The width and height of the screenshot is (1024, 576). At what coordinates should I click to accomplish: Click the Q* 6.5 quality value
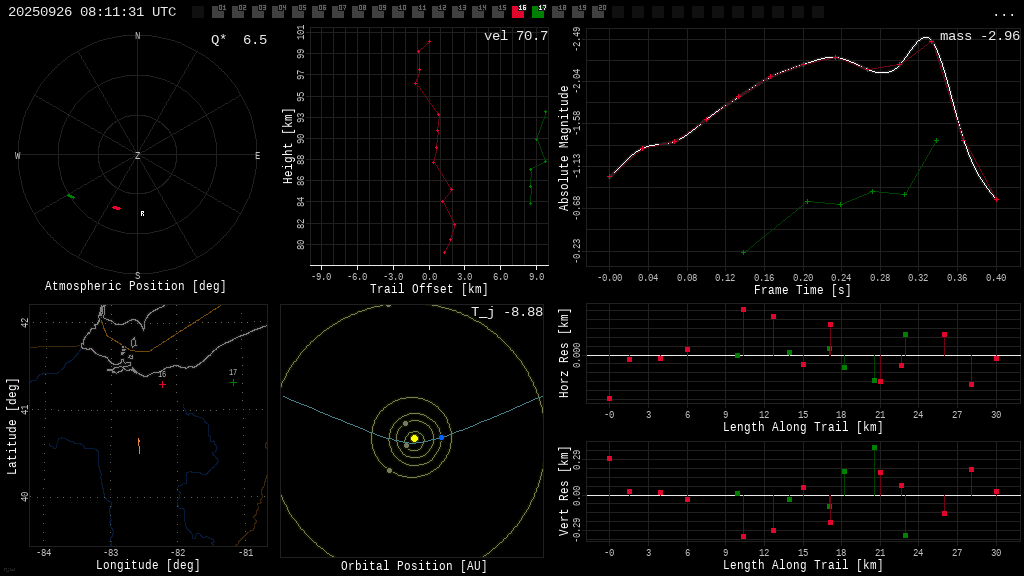pyautogui.click(x=239, y=40)
